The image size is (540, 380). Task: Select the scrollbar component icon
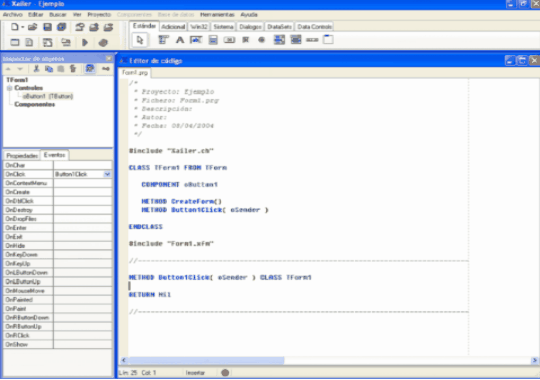(312, 40)
